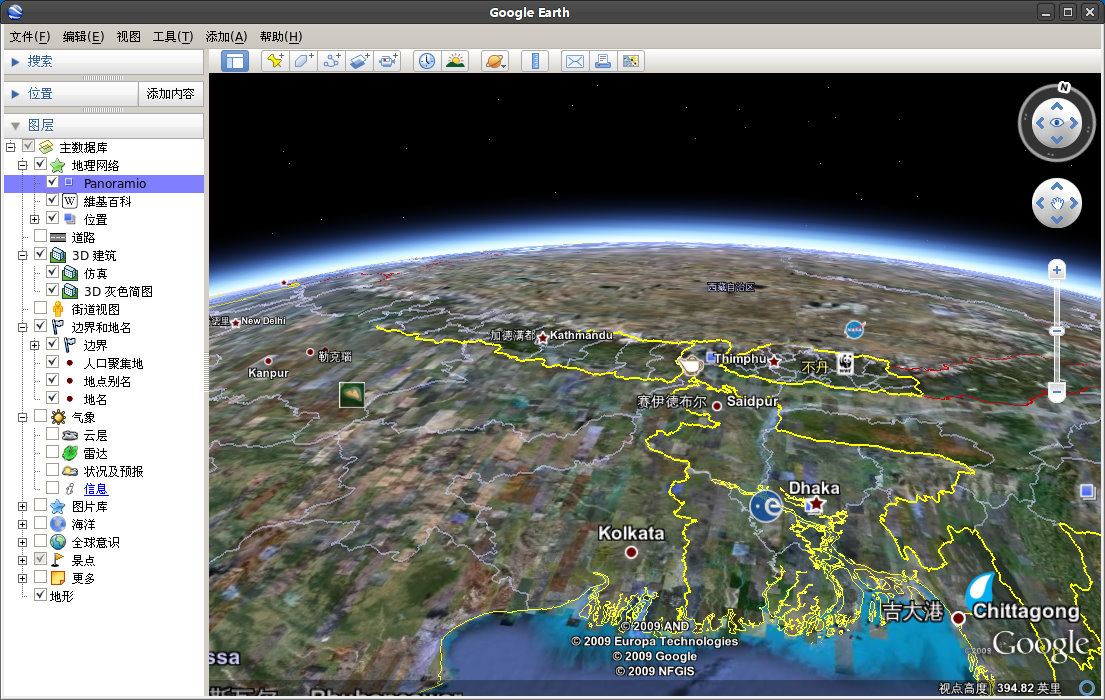Open the 添加(A) menu
Image resolution: width=1105 pixels, height=700 pixels.
[226, 37]
